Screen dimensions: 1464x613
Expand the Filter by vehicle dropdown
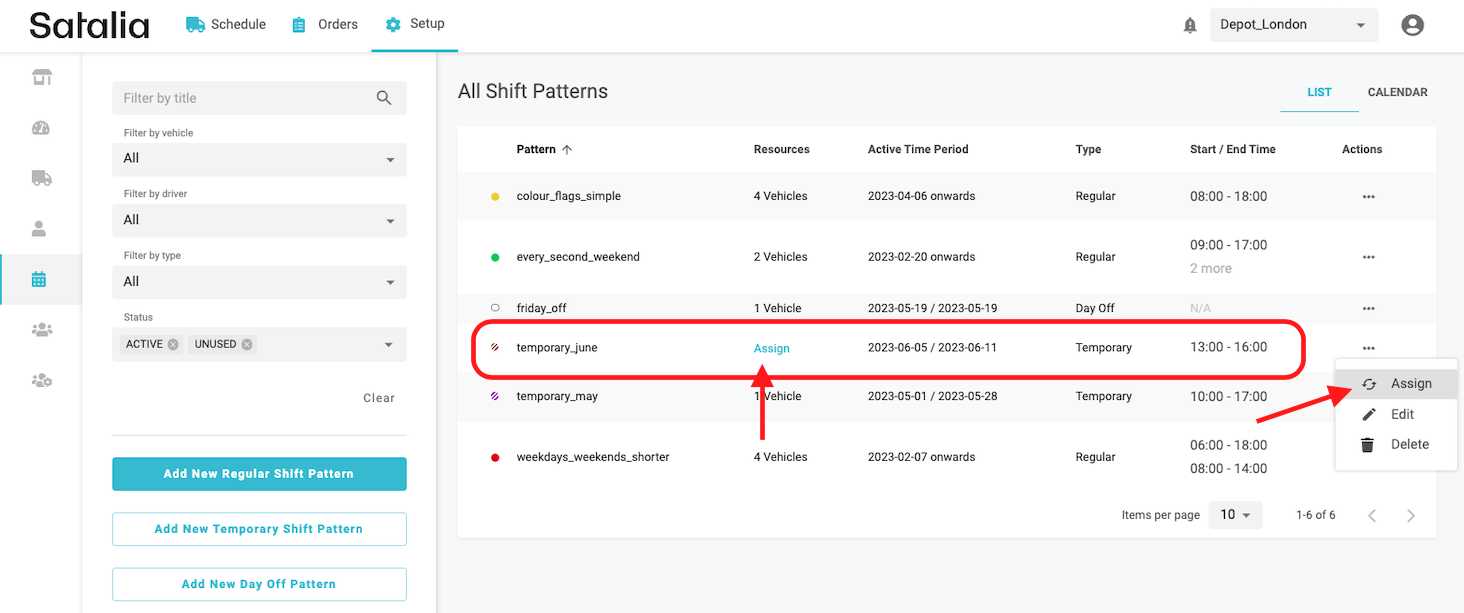[x=259, y=159]
